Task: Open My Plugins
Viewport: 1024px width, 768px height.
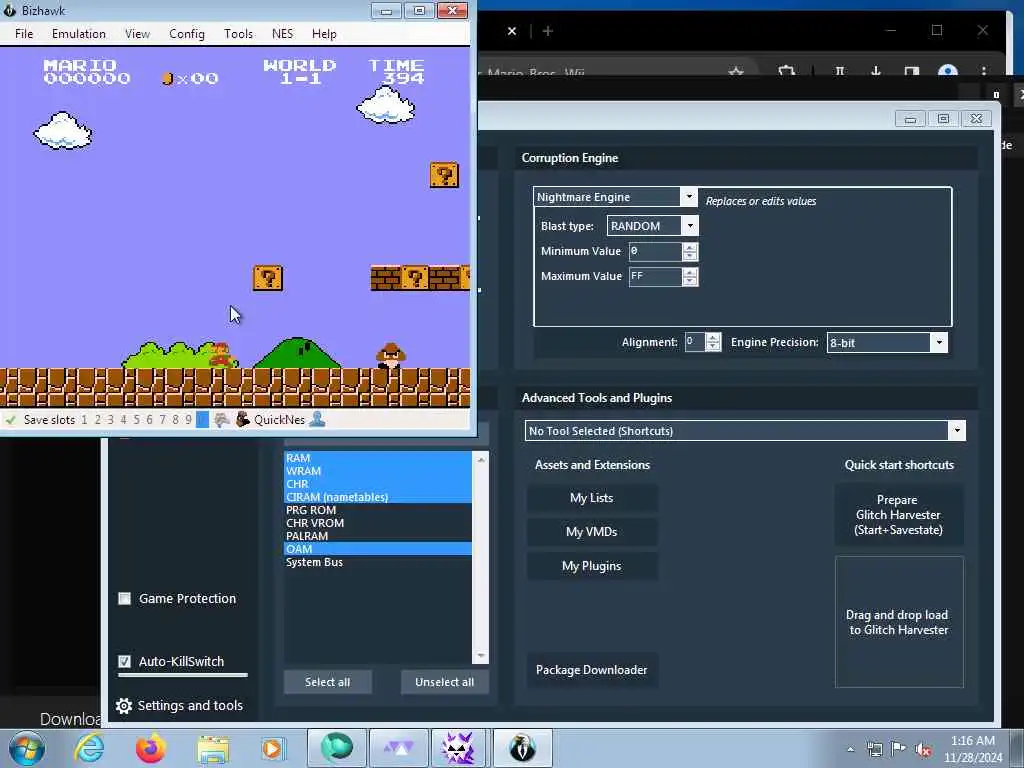Action: (x=592, y=566)
